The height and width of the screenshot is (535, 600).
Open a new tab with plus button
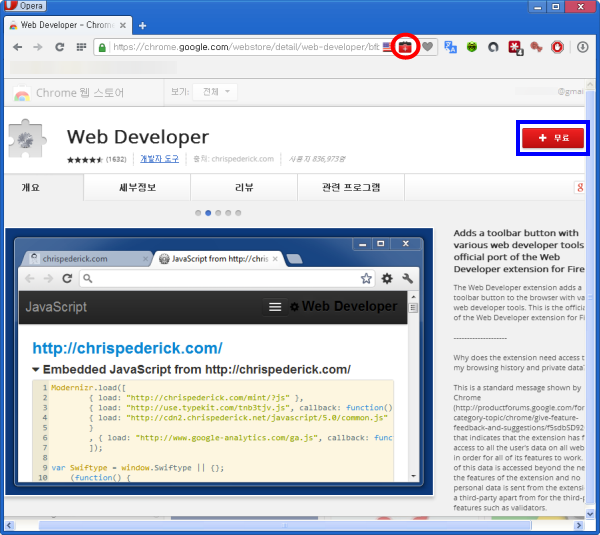click(x=142, y=26)
